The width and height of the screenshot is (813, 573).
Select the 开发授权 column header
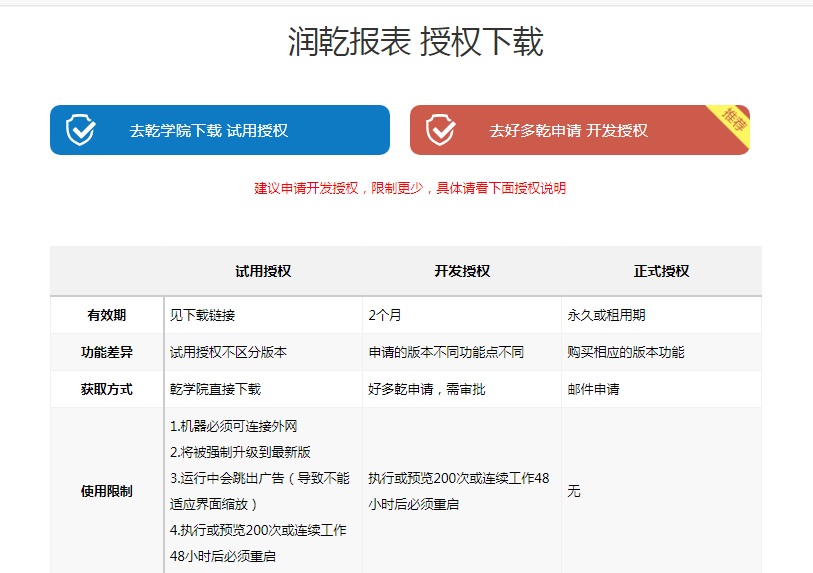462,271
